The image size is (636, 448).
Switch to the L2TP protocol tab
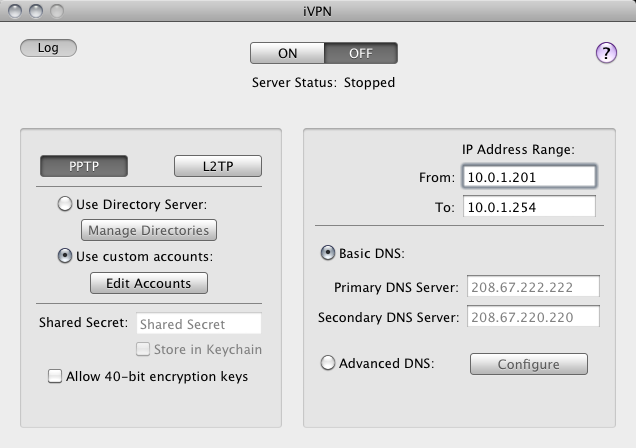pyautogui.click(x=217, y=166)
